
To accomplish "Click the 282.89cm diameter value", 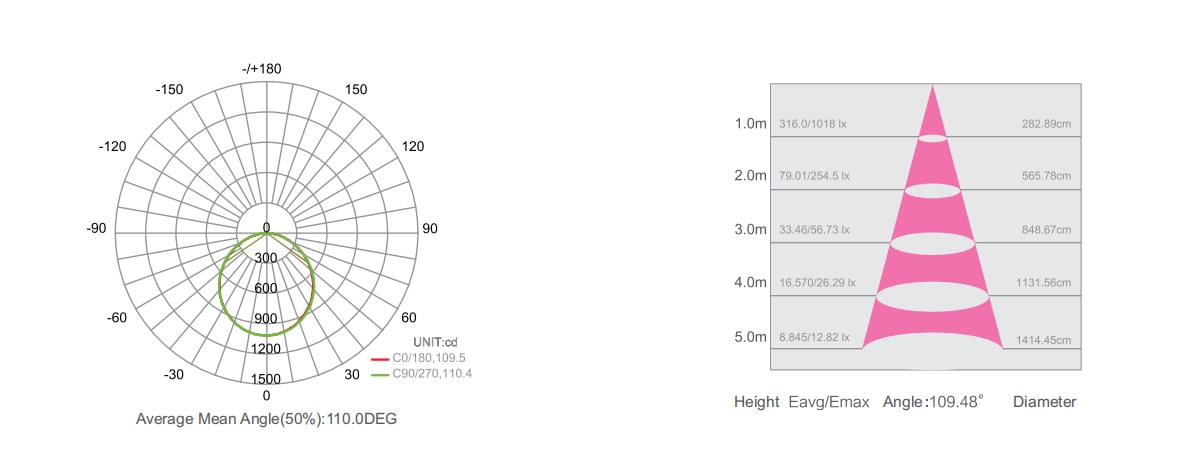I will (1046, 124).
